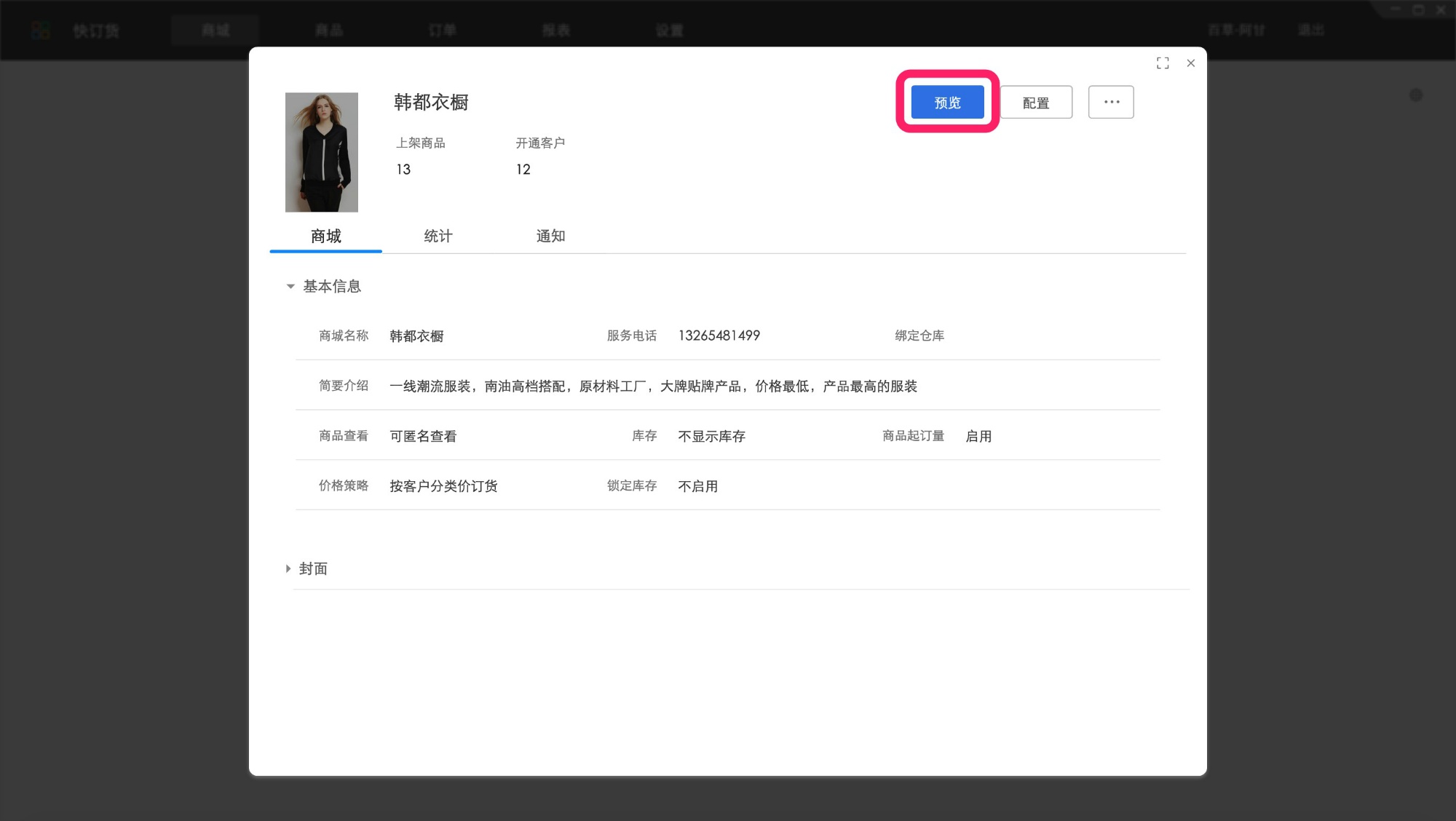1456x821 pixels.
Task: Click the user account name in top bar
Action: [x=1236, y=30]
